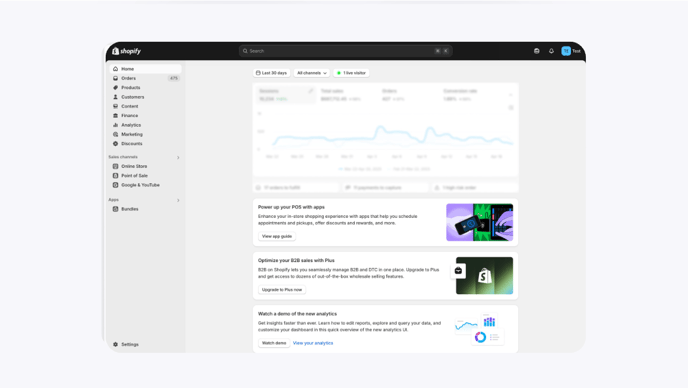Click the Test account avatar
The height and width of the screenshot is (388, 688).
(566, 51)
